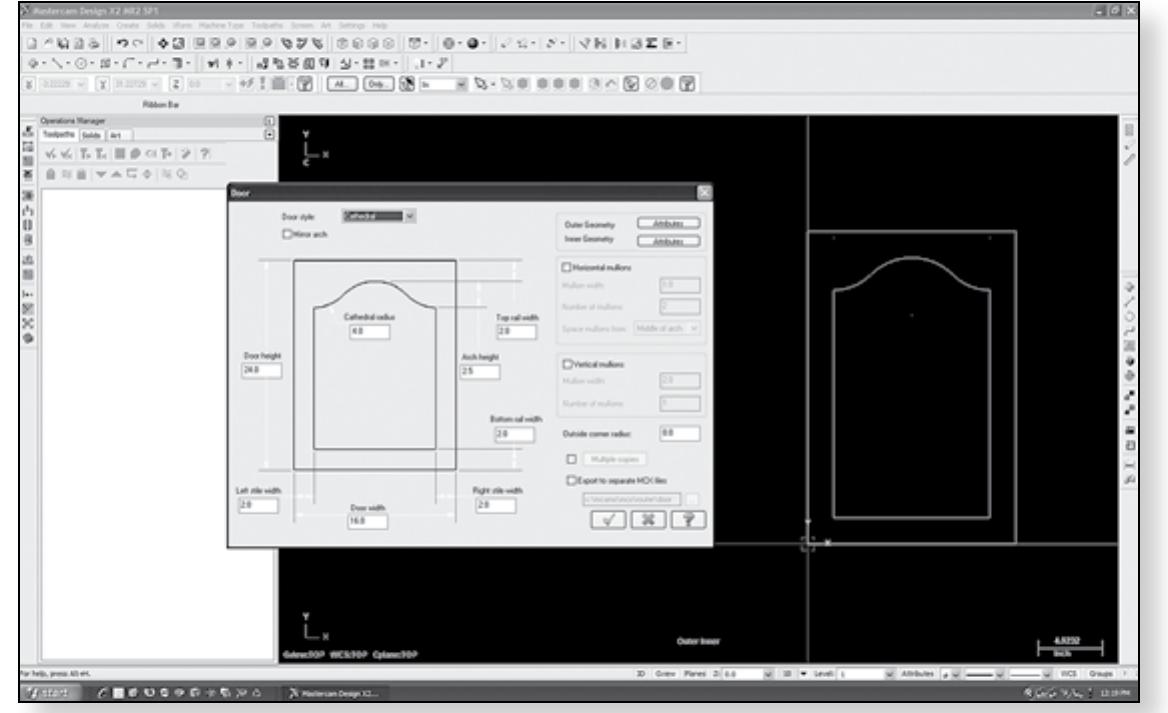The width and height of the screenshot is (1168, 713).
Task: Enable Vertical mullions in the Door dialog
Action: 568,363
